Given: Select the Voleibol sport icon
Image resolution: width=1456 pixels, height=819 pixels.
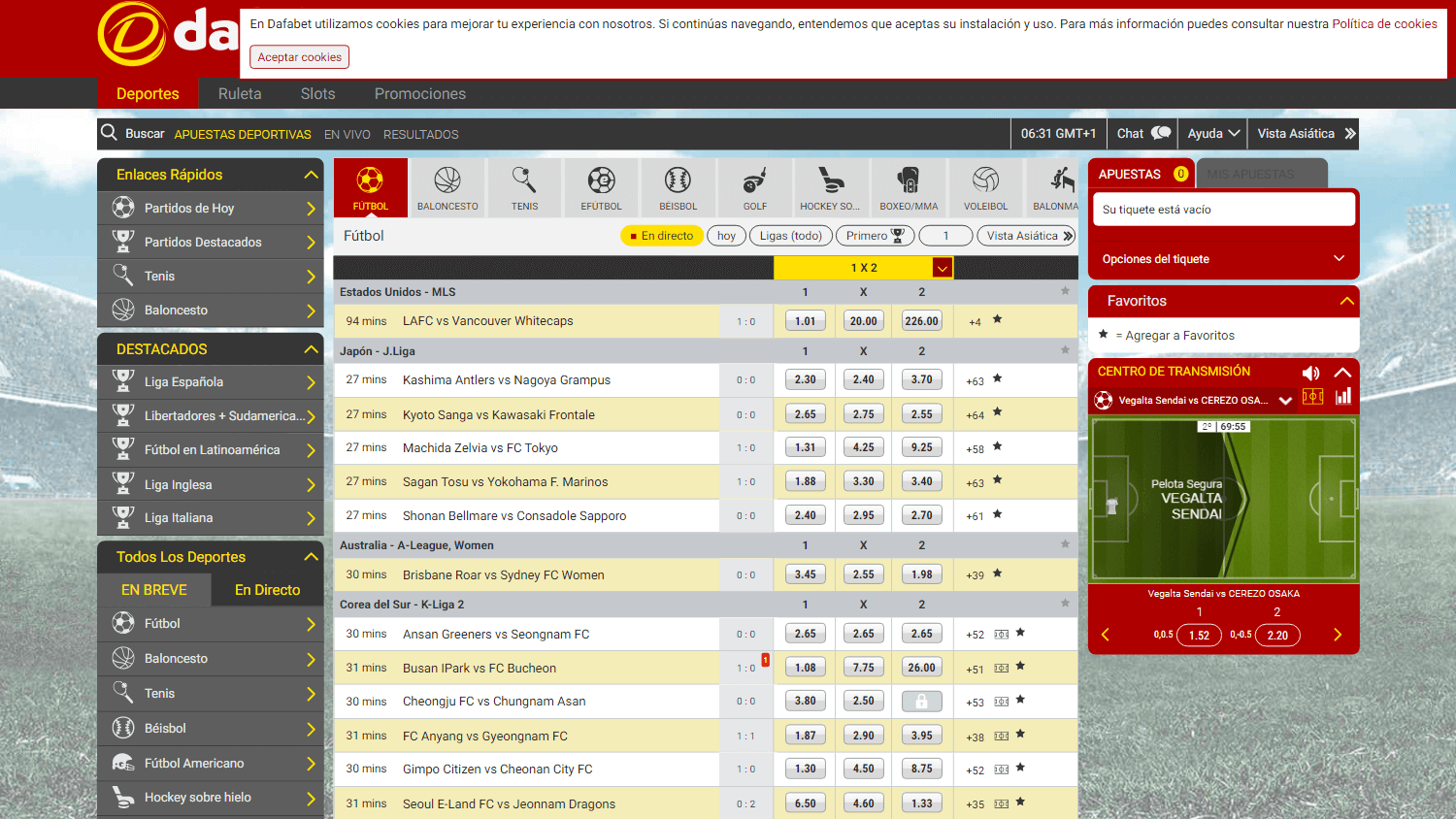Looking at the screenshot, I should click(x=985, y=187).
